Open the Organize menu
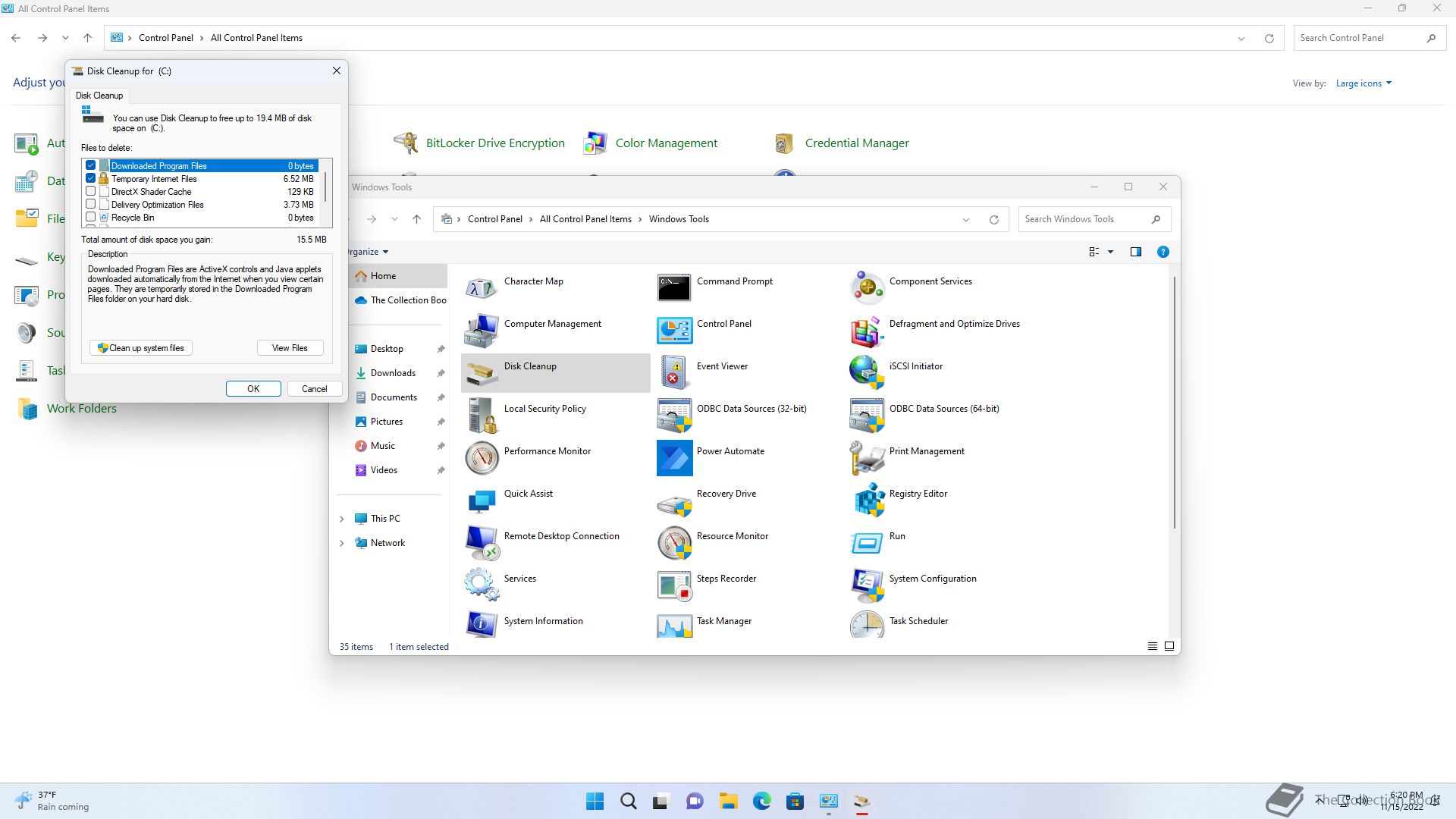Screen dimensions: 1456x819 click(368, 252)
